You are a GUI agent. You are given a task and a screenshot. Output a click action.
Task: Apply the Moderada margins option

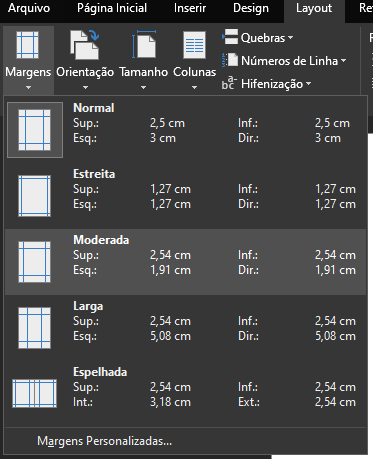185,262
